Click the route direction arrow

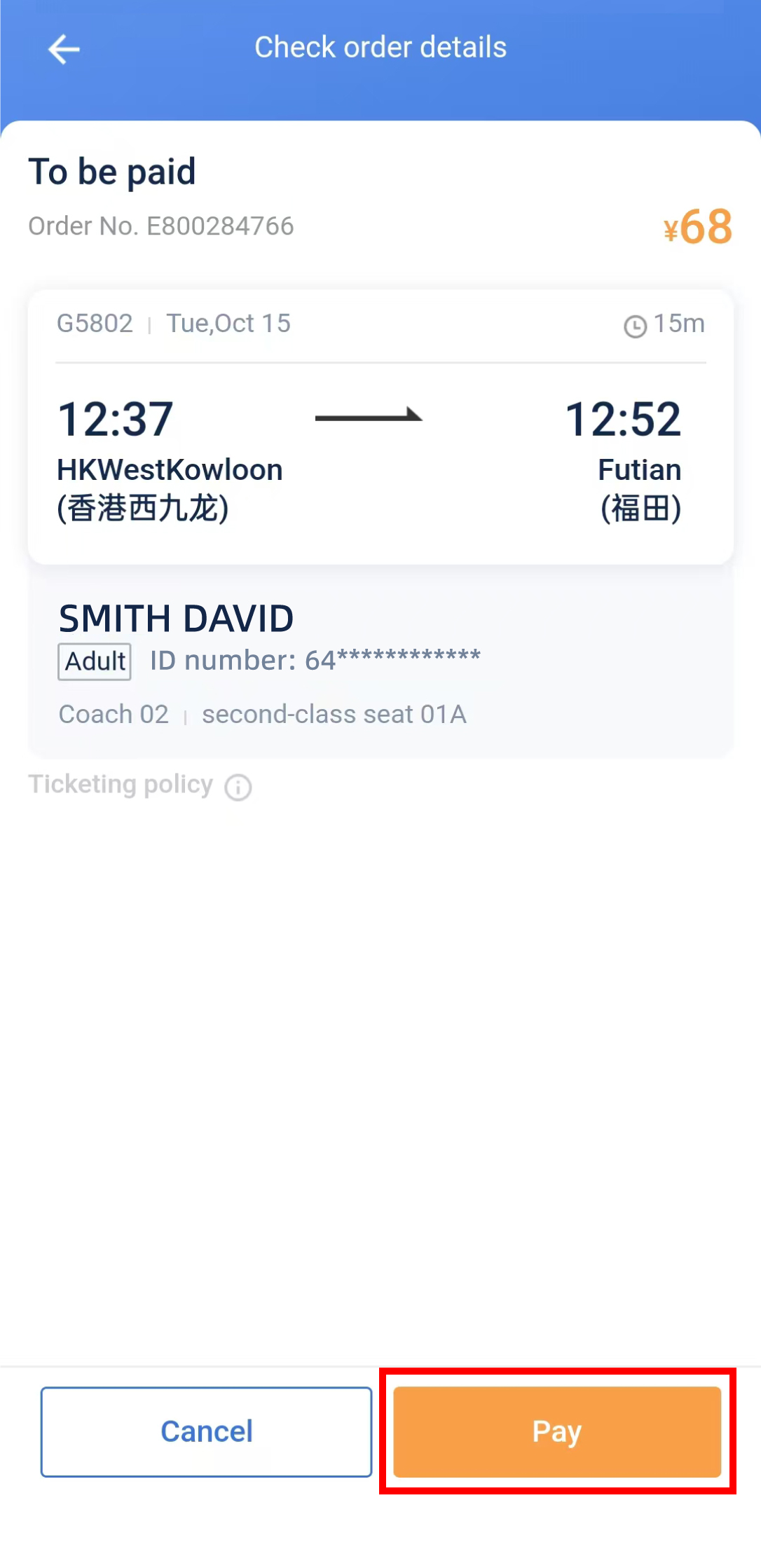click(x=369, y=417)
